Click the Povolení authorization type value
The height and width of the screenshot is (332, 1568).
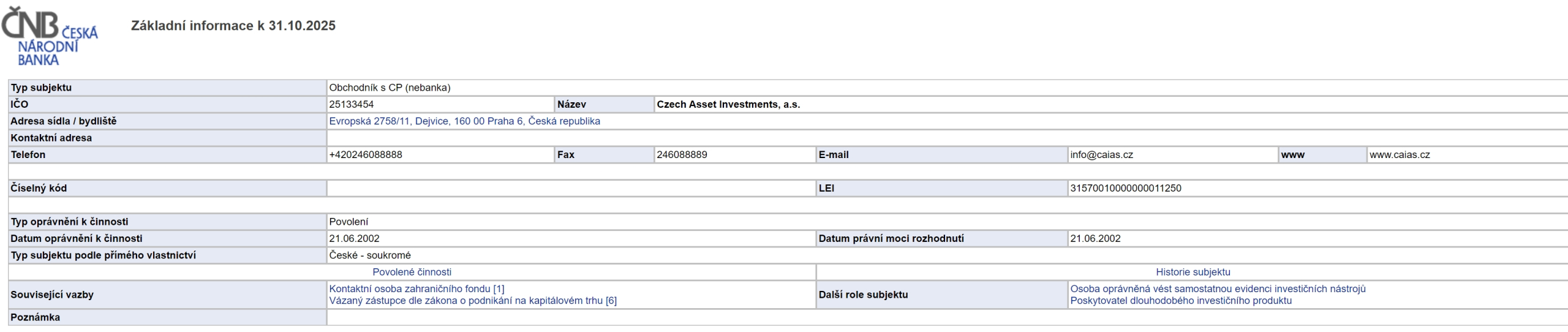349,222
